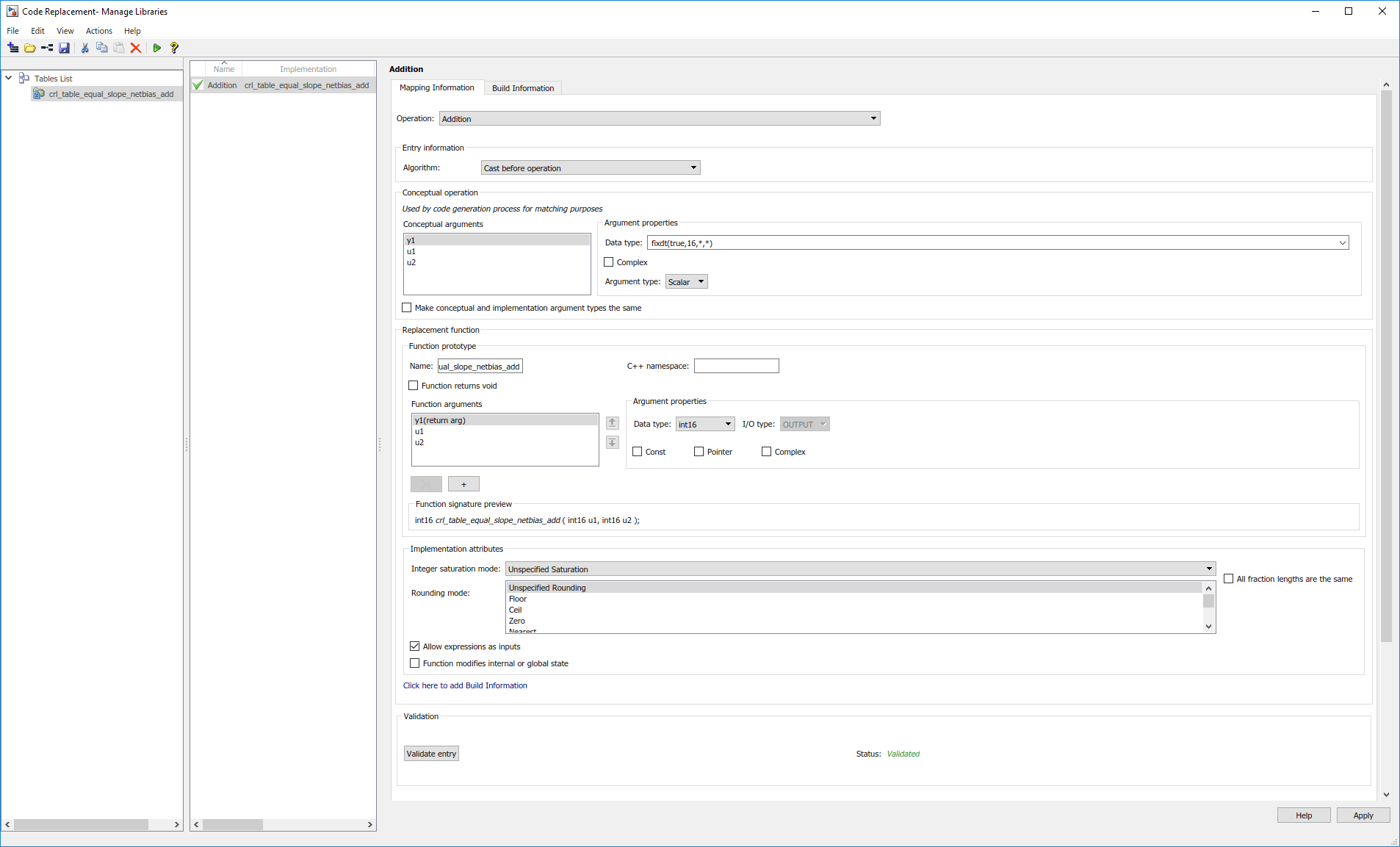The height and width of the screenshot is (847, 1400).
Task: Open the Argument type Scalar dropdown
Action: (x=686, y=282)
